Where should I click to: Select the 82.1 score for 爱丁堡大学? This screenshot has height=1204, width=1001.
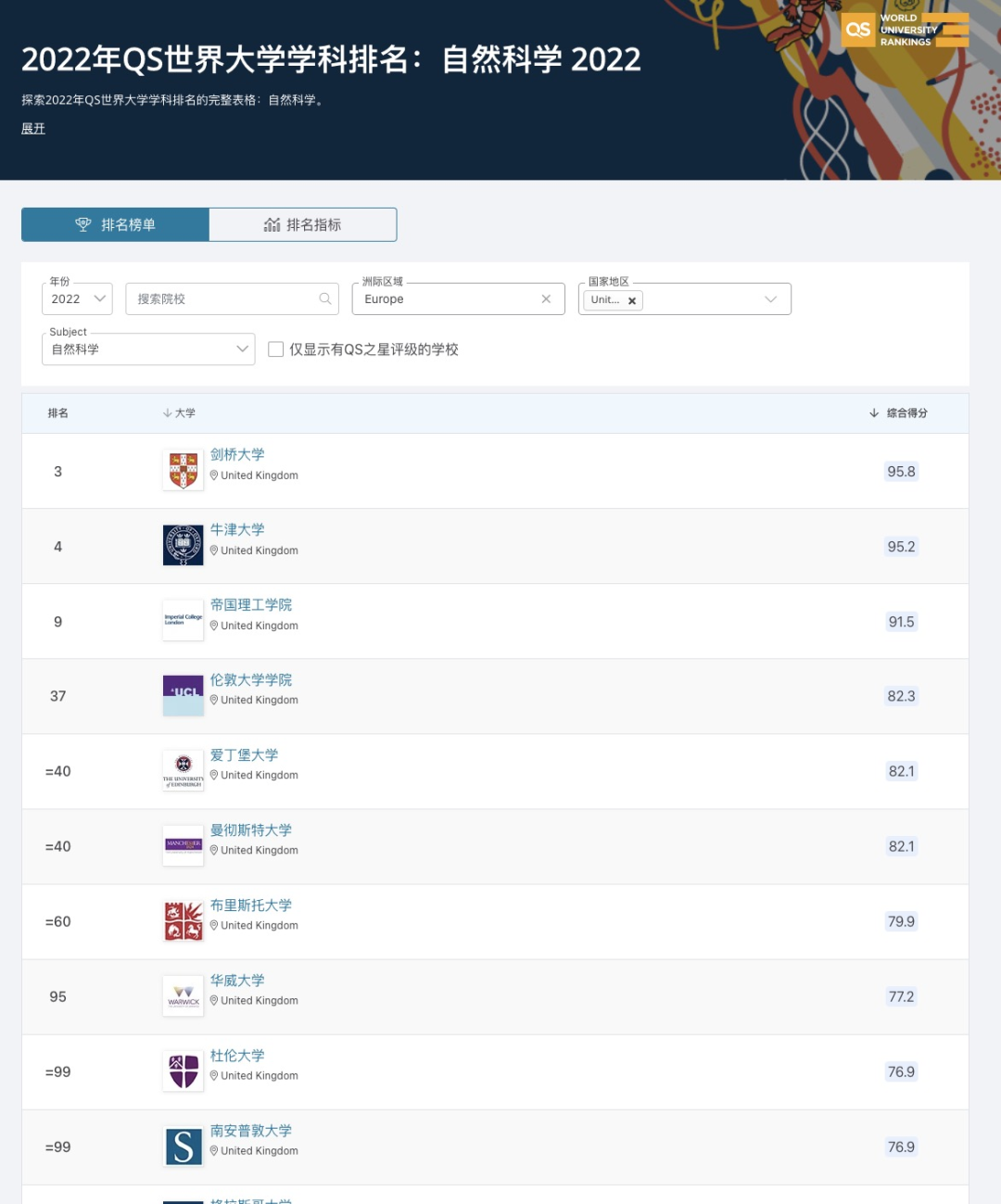point(901,771)
